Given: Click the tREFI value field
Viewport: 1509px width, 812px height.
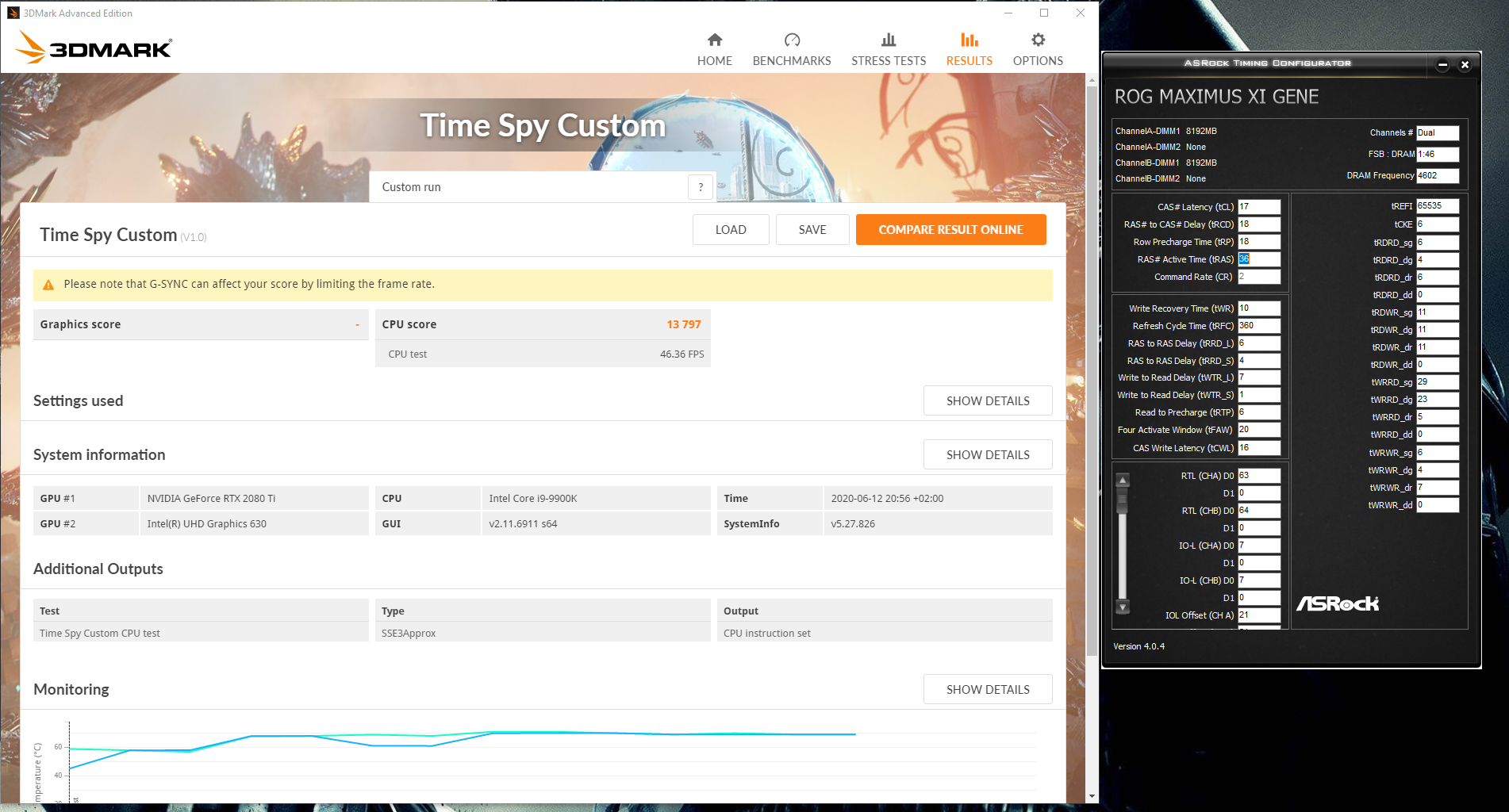Looking at the screenshot, I should [1438, 206].
